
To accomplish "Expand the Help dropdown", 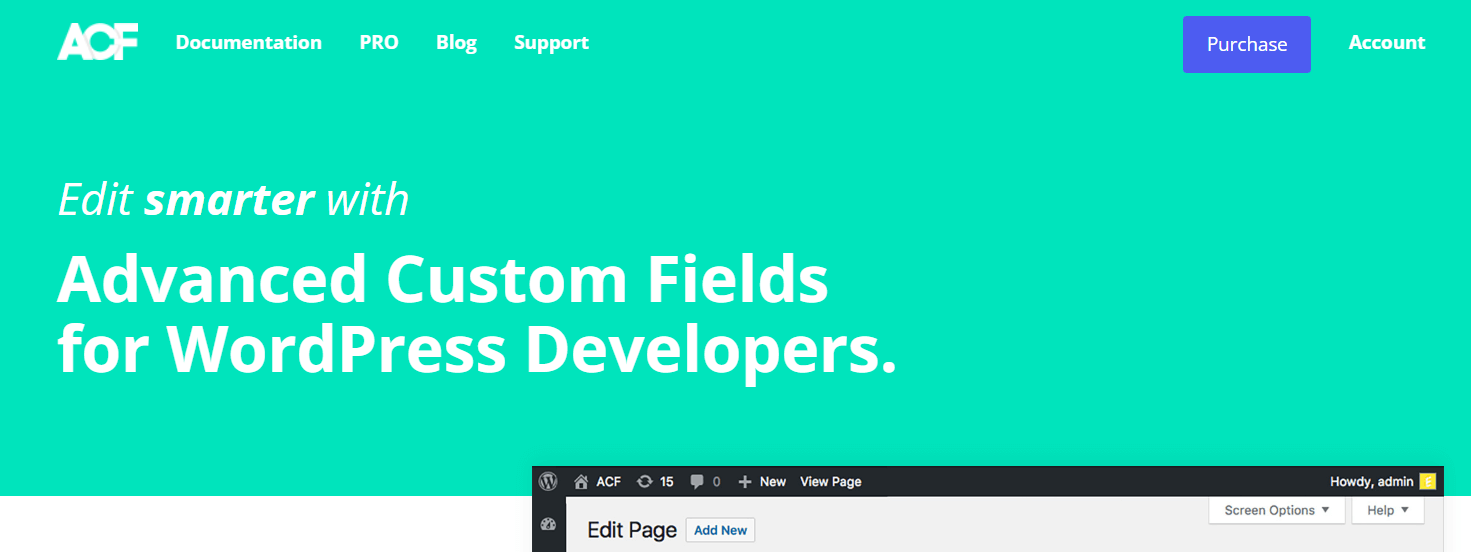I will point(1388,510).
